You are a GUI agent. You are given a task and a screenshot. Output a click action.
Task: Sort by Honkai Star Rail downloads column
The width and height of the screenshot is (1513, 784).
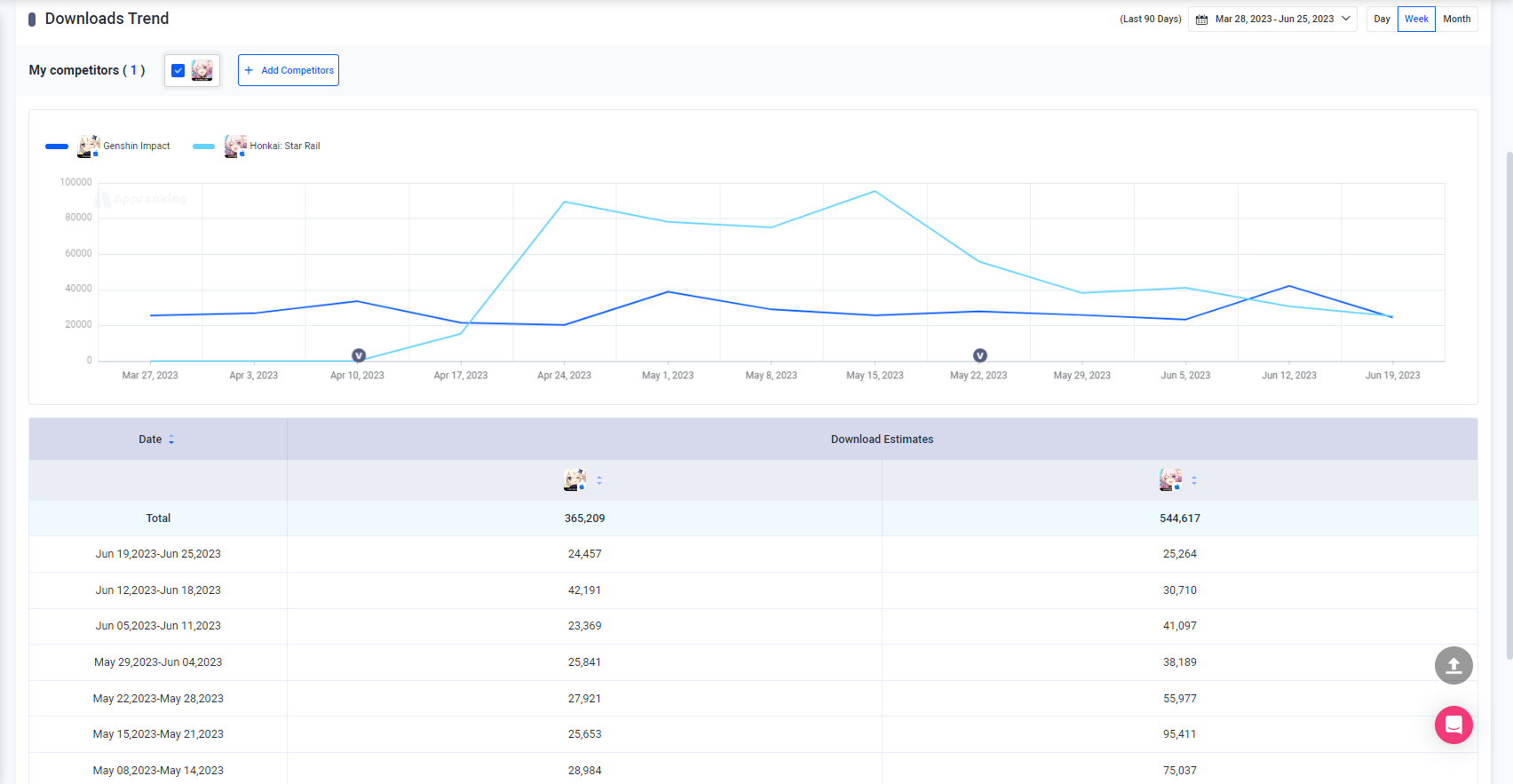coord(1194,480)
